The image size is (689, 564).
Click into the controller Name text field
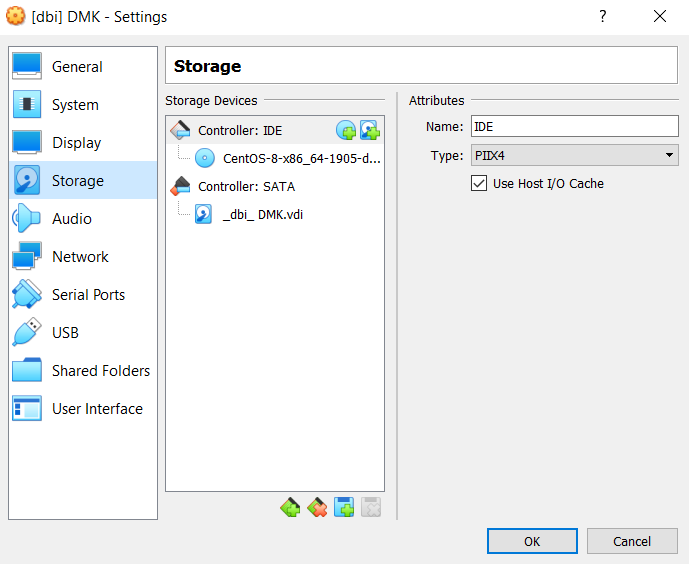point(574,127)
